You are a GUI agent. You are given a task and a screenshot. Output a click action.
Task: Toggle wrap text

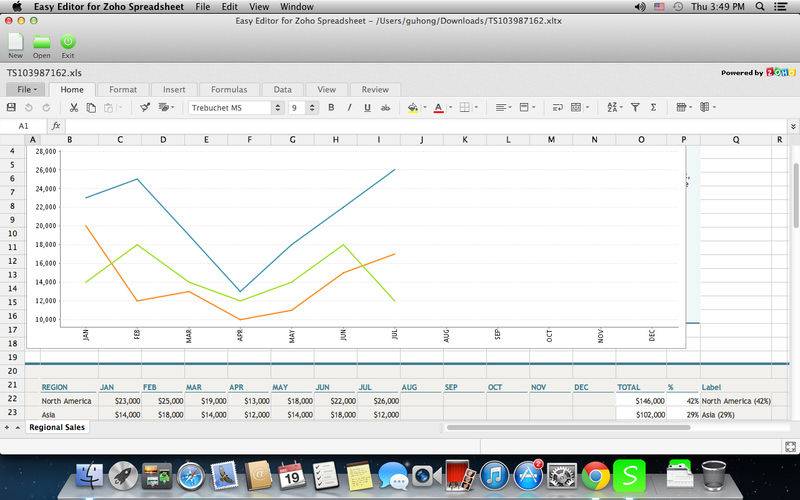[558, 107]
